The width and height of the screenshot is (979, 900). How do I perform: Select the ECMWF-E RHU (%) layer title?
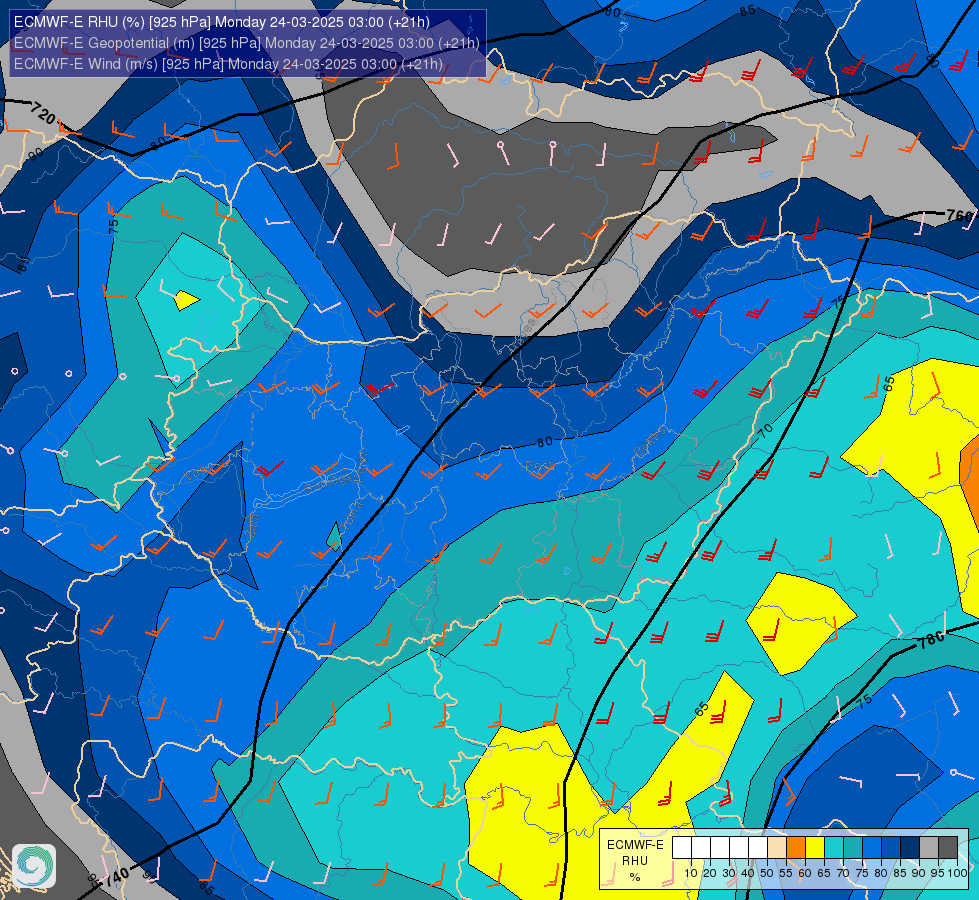pyautogui.click(x=222, y=22)
